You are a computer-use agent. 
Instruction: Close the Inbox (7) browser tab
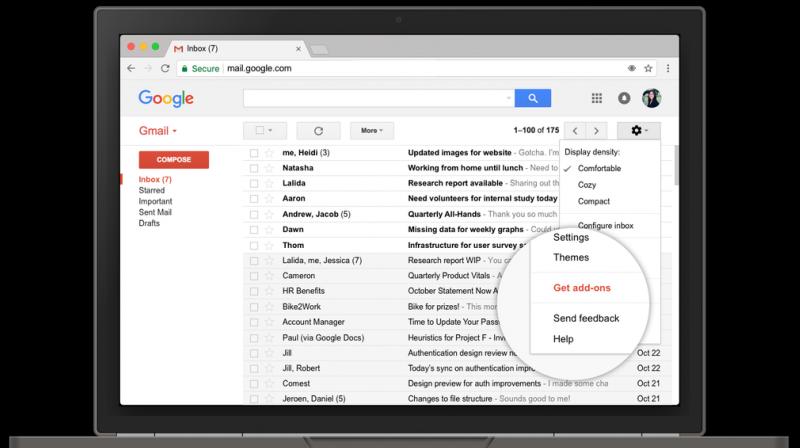298,49
